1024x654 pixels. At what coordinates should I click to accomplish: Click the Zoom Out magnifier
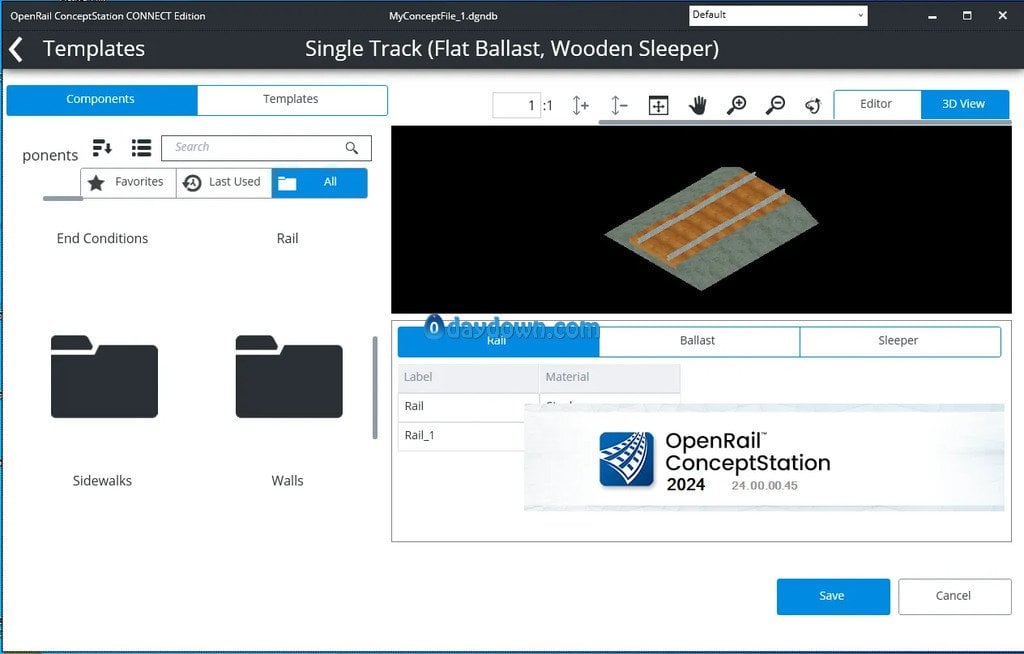point(775,105)
